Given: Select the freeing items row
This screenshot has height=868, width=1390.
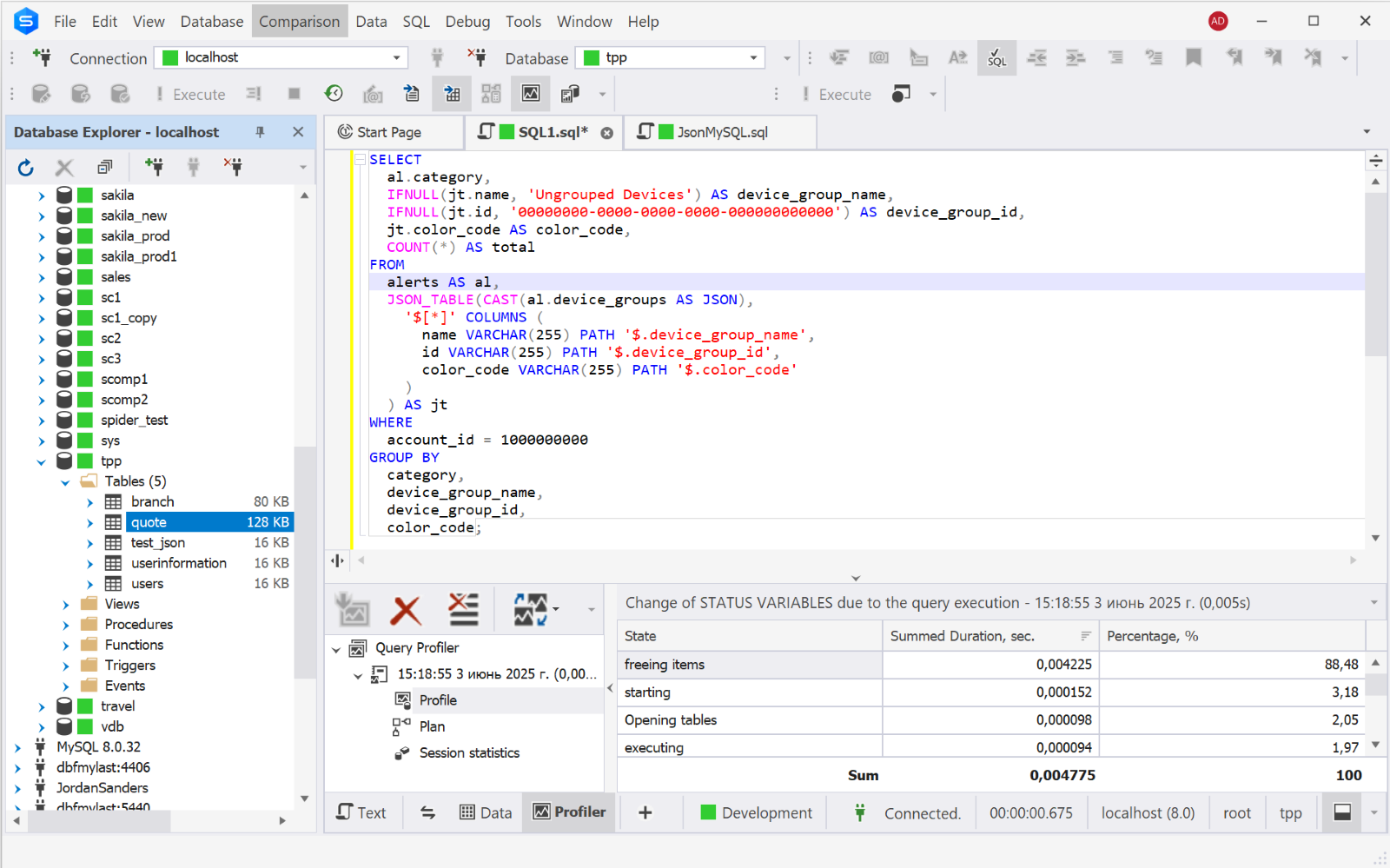Looking at the screenshot, I should [x=991, y=665].
